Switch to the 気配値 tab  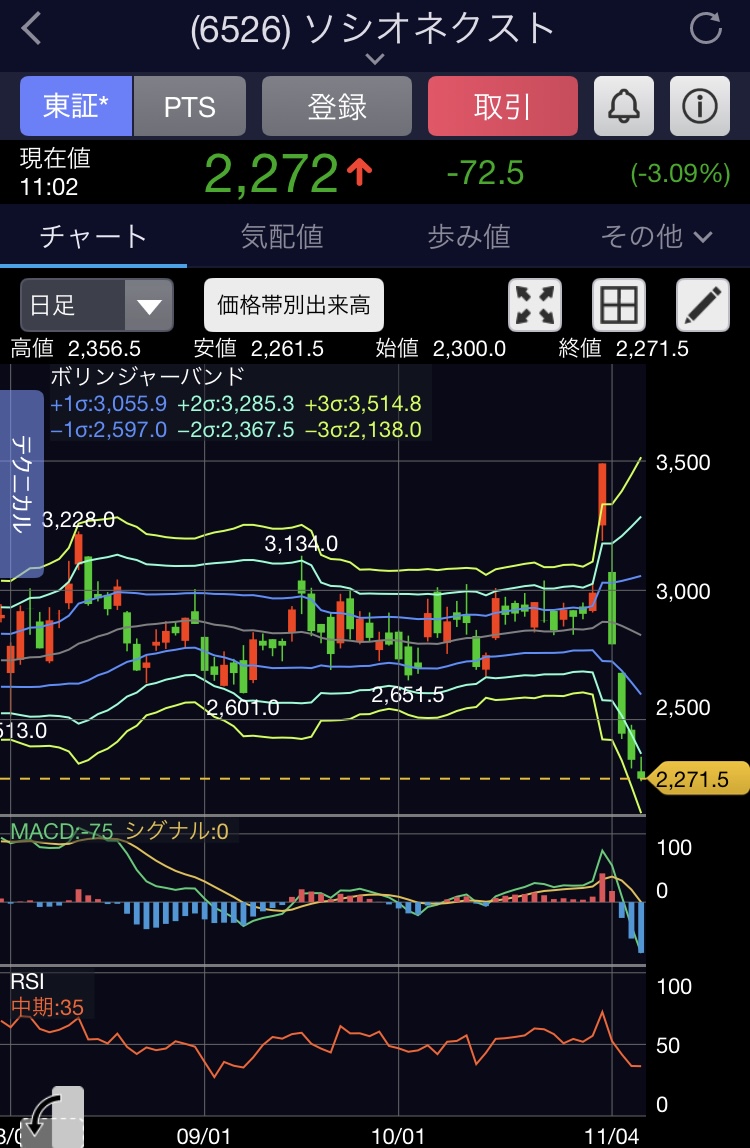(282, 237)
